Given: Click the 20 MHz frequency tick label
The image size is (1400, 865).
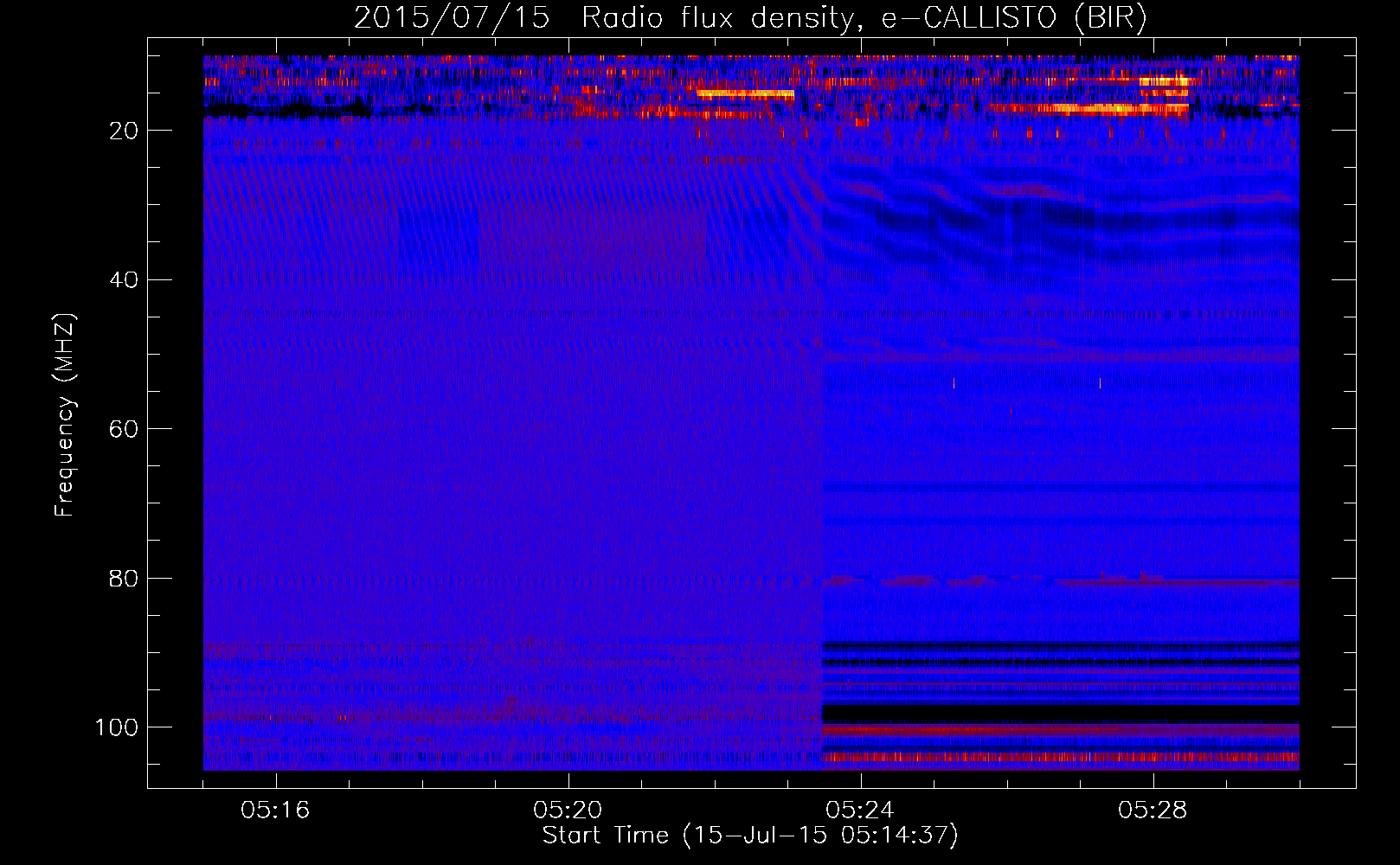Looking at the screenshot, I should pos(124,131).
